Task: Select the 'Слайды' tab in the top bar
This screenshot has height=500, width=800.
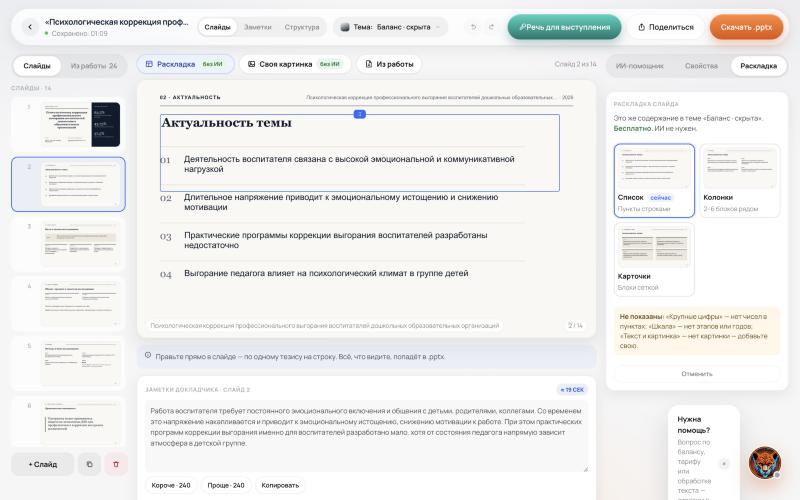Action: pyautogui.click(x=217, y=27)
